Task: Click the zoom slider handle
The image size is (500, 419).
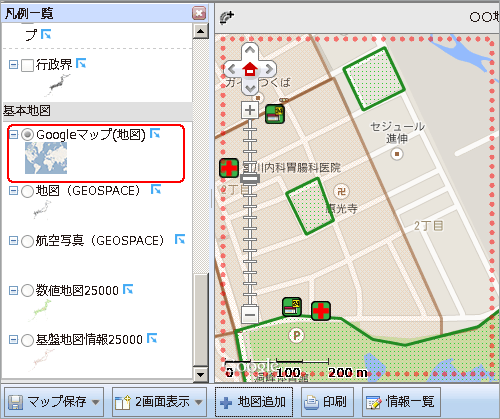Action: pos(250,179)
